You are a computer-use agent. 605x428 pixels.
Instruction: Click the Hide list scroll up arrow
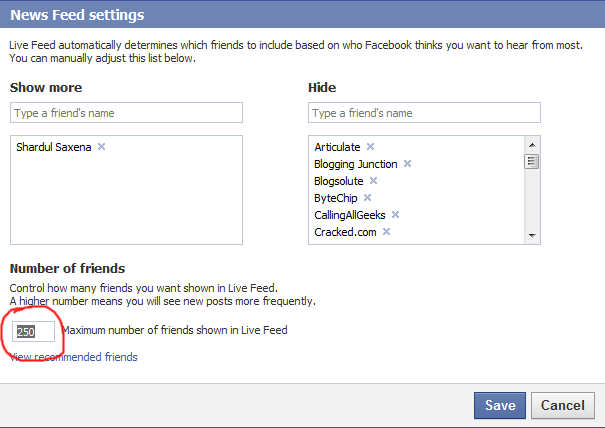pos(532,145)
